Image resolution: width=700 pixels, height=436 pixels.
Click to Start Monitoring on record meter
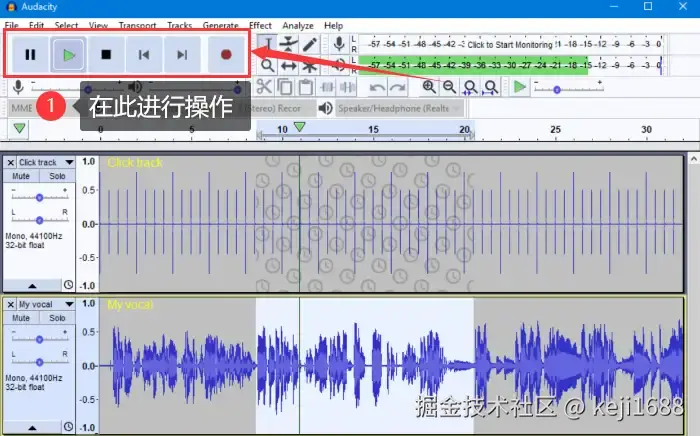pyautogui.click(x=510, y=44)
